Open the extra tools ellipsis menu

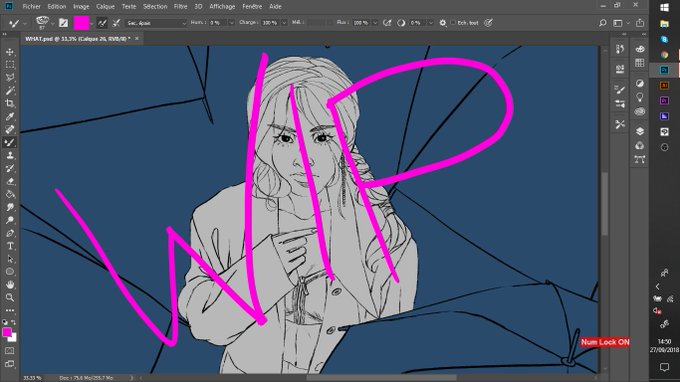[10, 310]
